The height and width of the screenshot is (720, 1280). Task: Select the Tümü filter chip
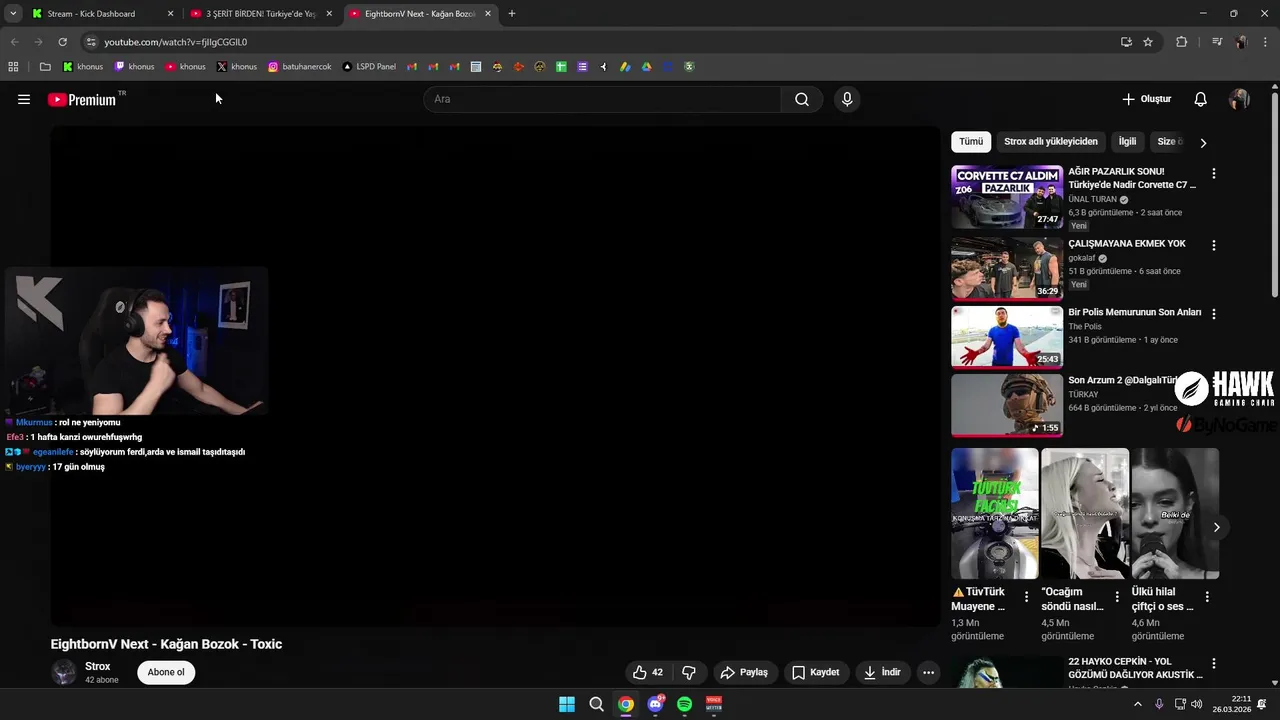coord(971,142)
